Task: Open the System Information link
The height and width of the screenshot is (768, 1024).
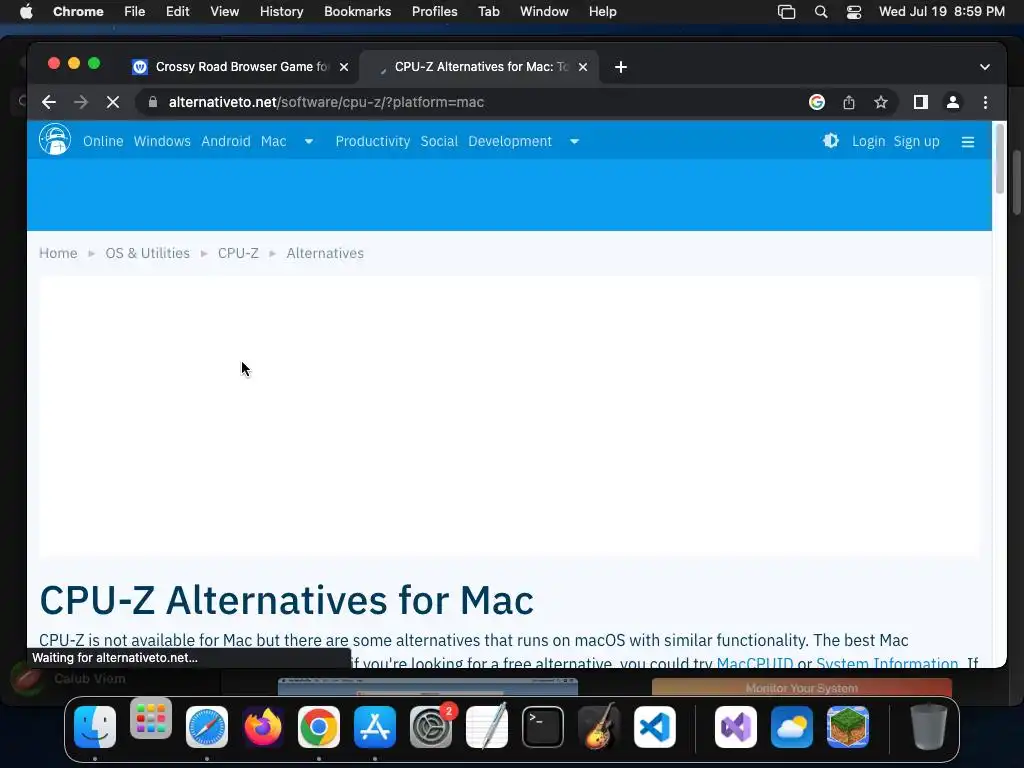Action: coord(887,662)
